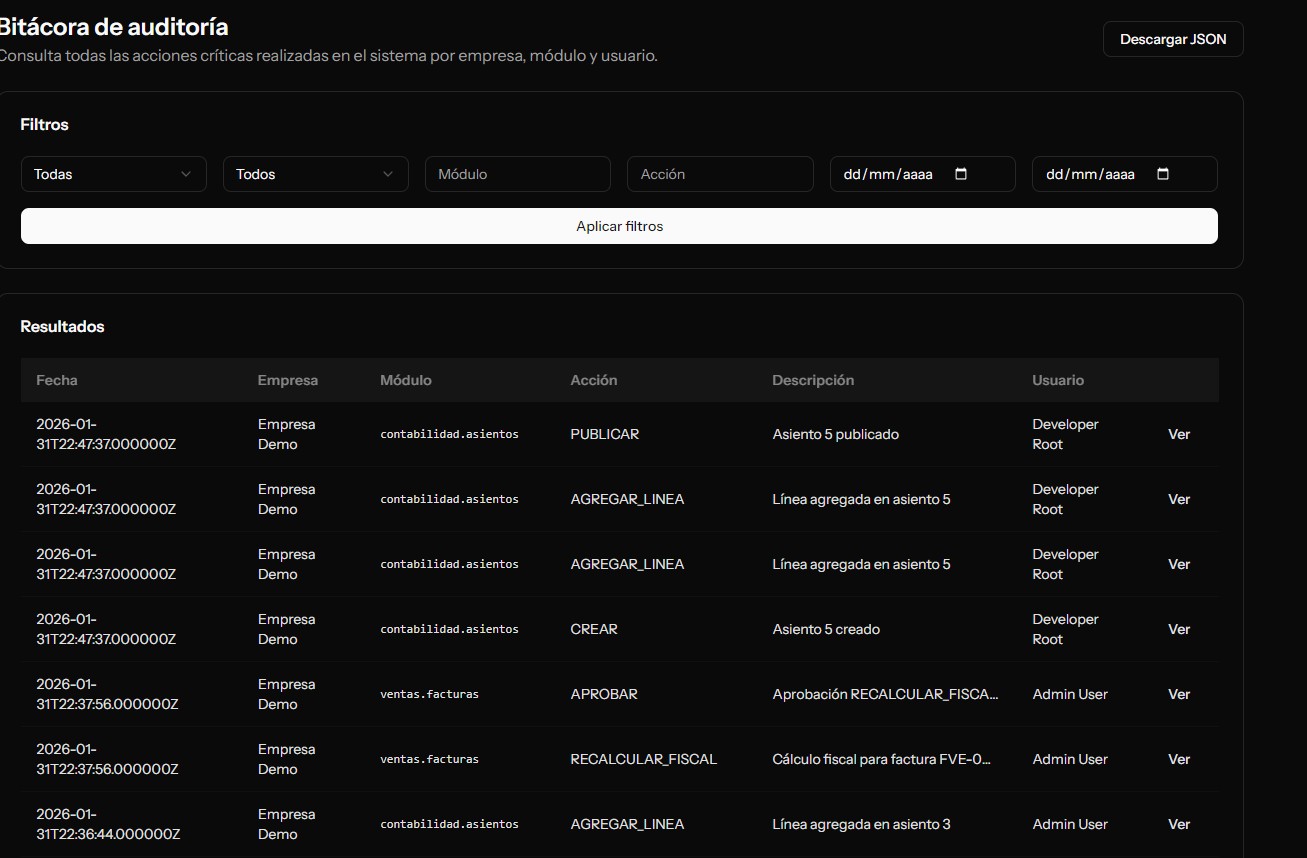Expand the Todos user filter dropdown

(315, 174)
